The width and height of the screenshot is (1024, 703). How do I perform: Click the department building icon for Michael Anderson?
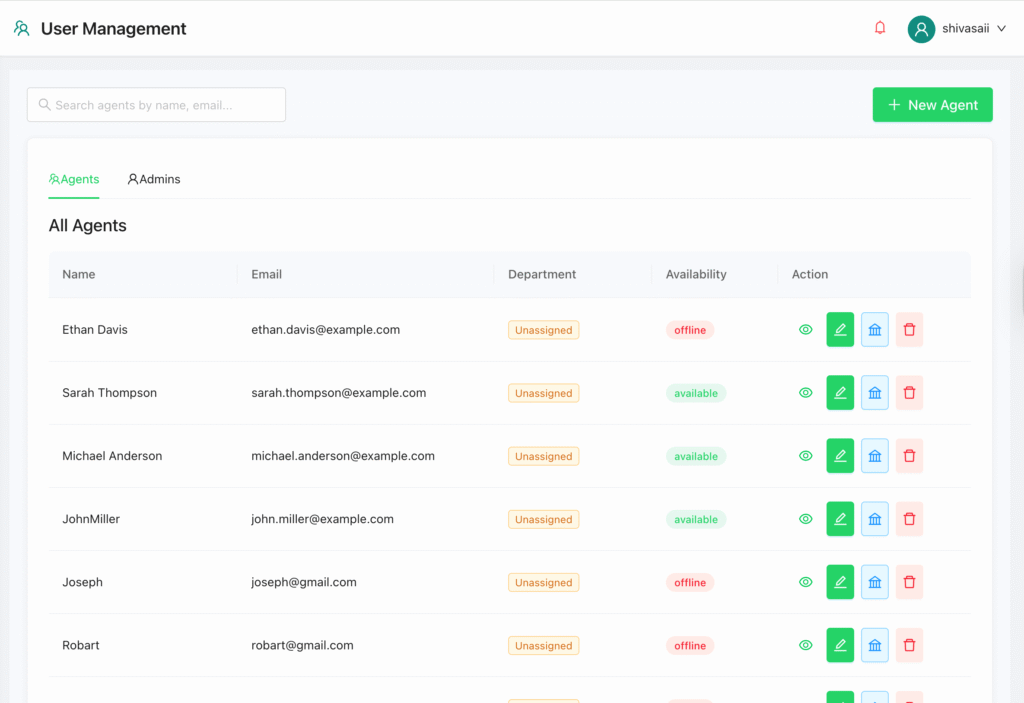coord(875,455)
